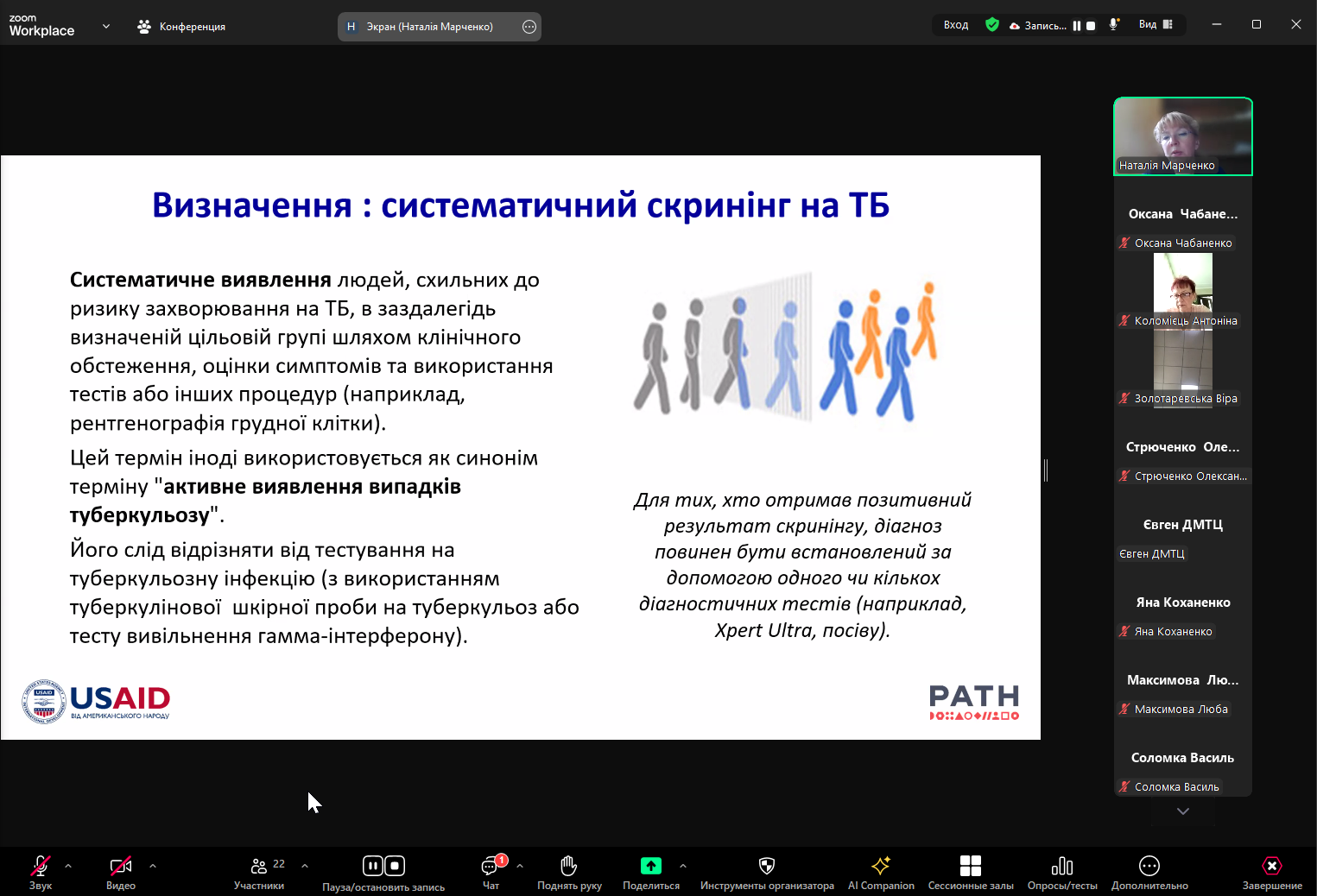
Task: Open the Дополнительно more options menu
Action: tap(1149, 867)
